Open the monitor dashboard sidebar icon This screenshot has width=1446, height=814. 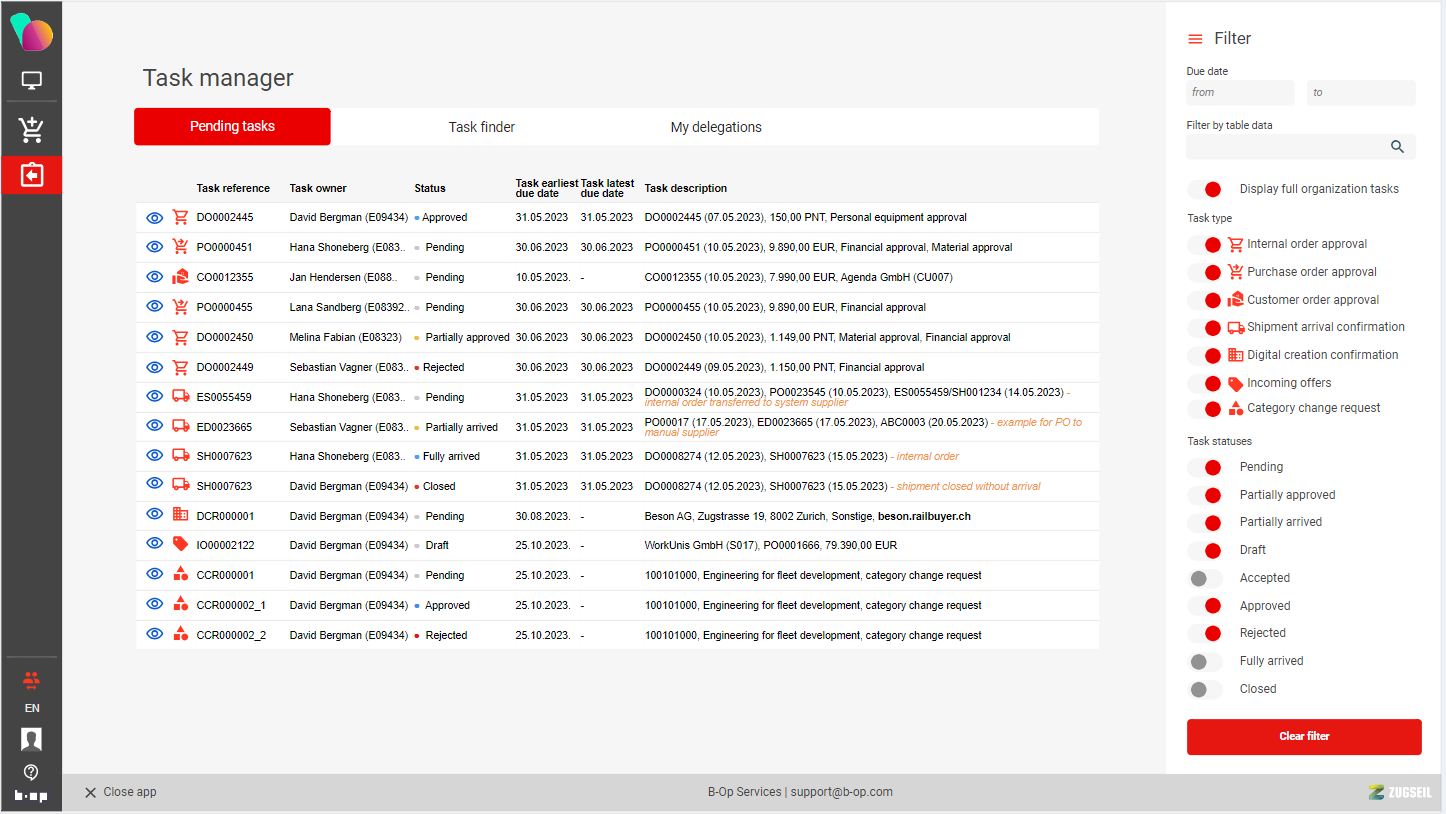tap(32, 81)
